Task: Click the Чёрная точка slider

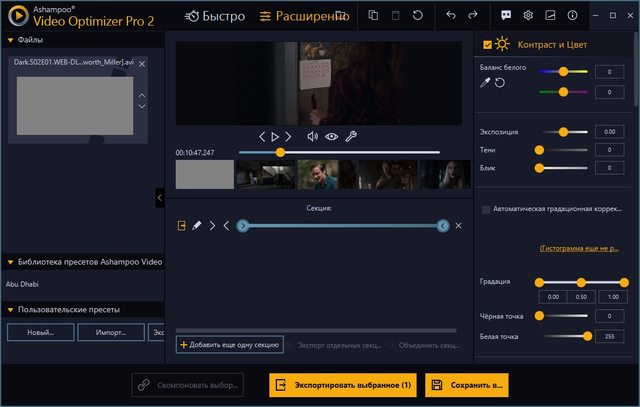Action: click(563, 316)
